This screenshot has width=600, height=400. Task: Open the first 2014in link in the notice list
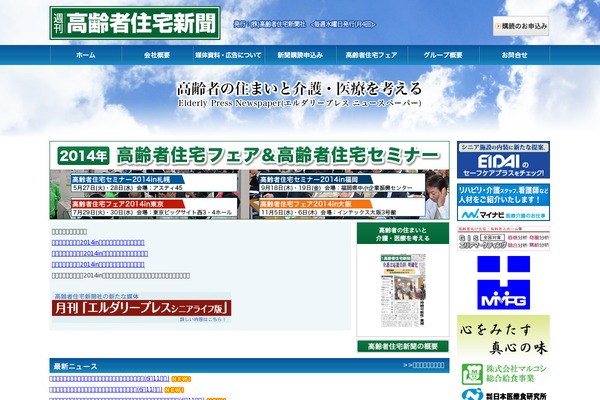click(x=98, y=243)
